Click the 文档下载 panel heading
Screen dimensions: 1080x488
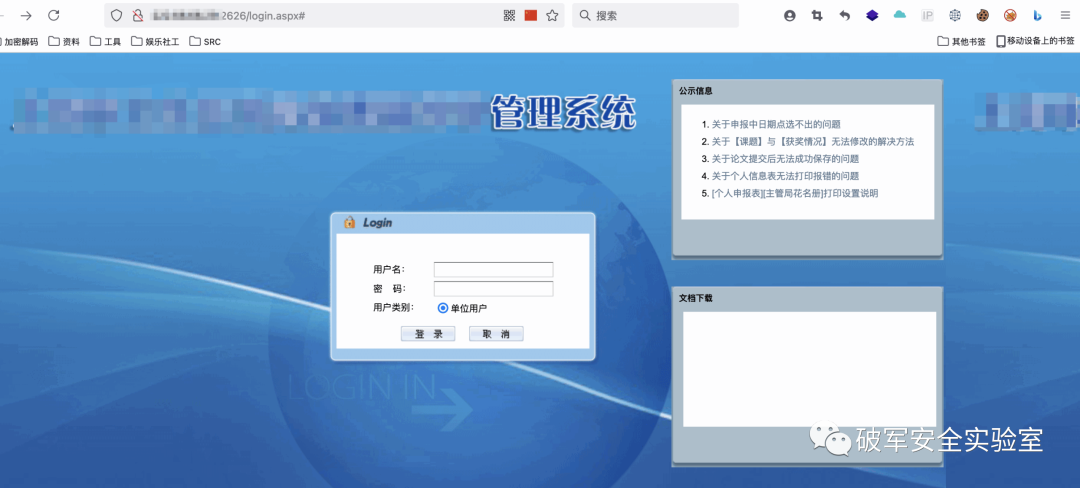[x=696, y=298]
